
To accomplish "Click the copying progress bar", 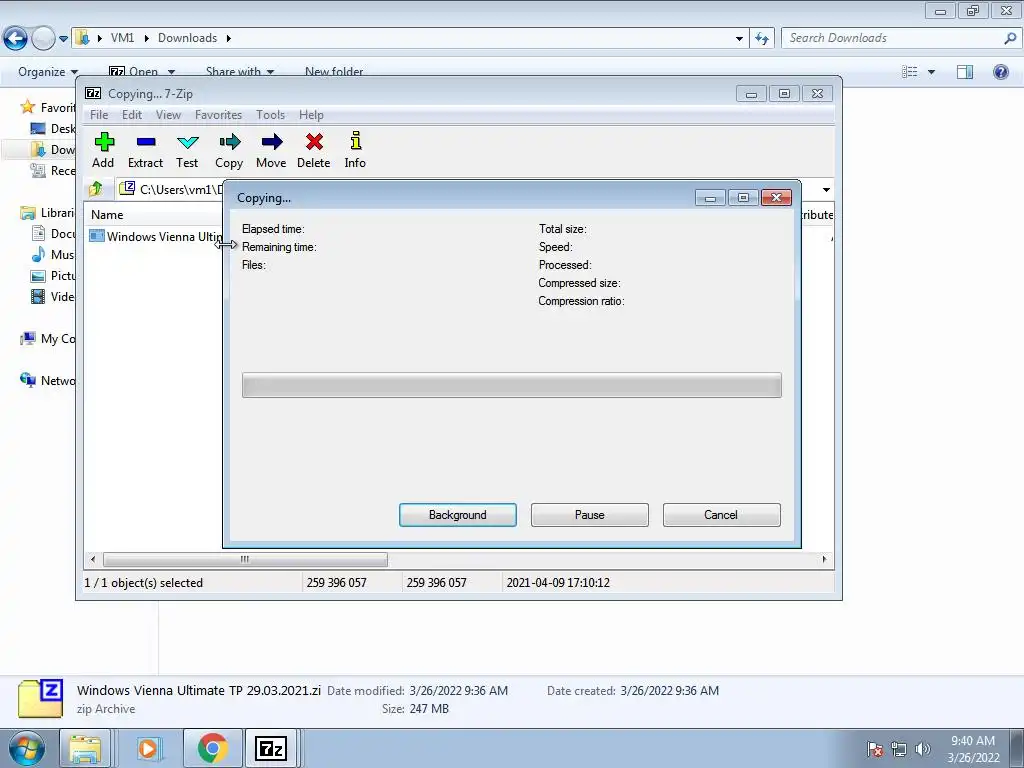I will click(x=511, y=385).
